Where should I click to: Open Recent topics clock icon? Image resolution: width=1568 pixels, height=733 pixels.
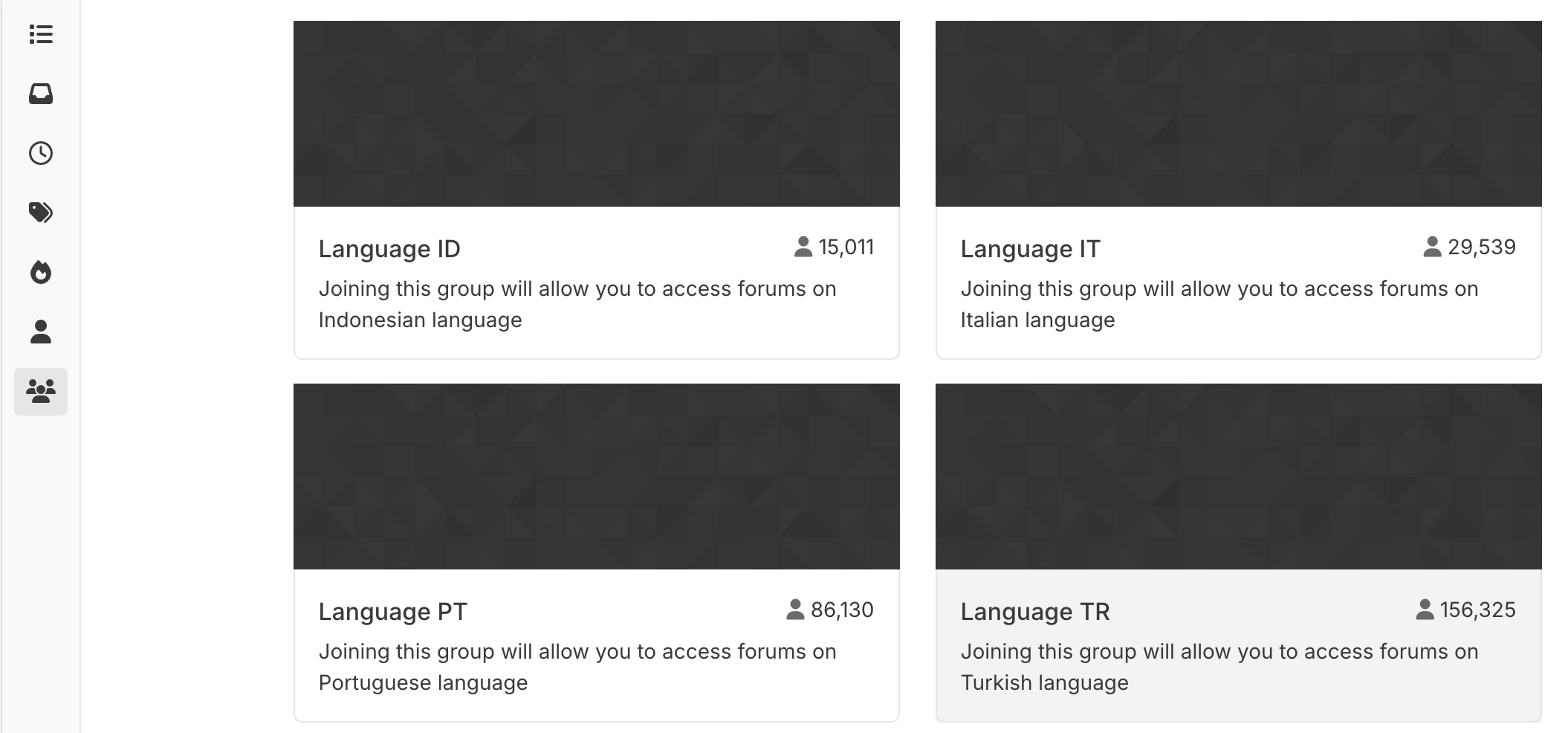coord(41,153)
